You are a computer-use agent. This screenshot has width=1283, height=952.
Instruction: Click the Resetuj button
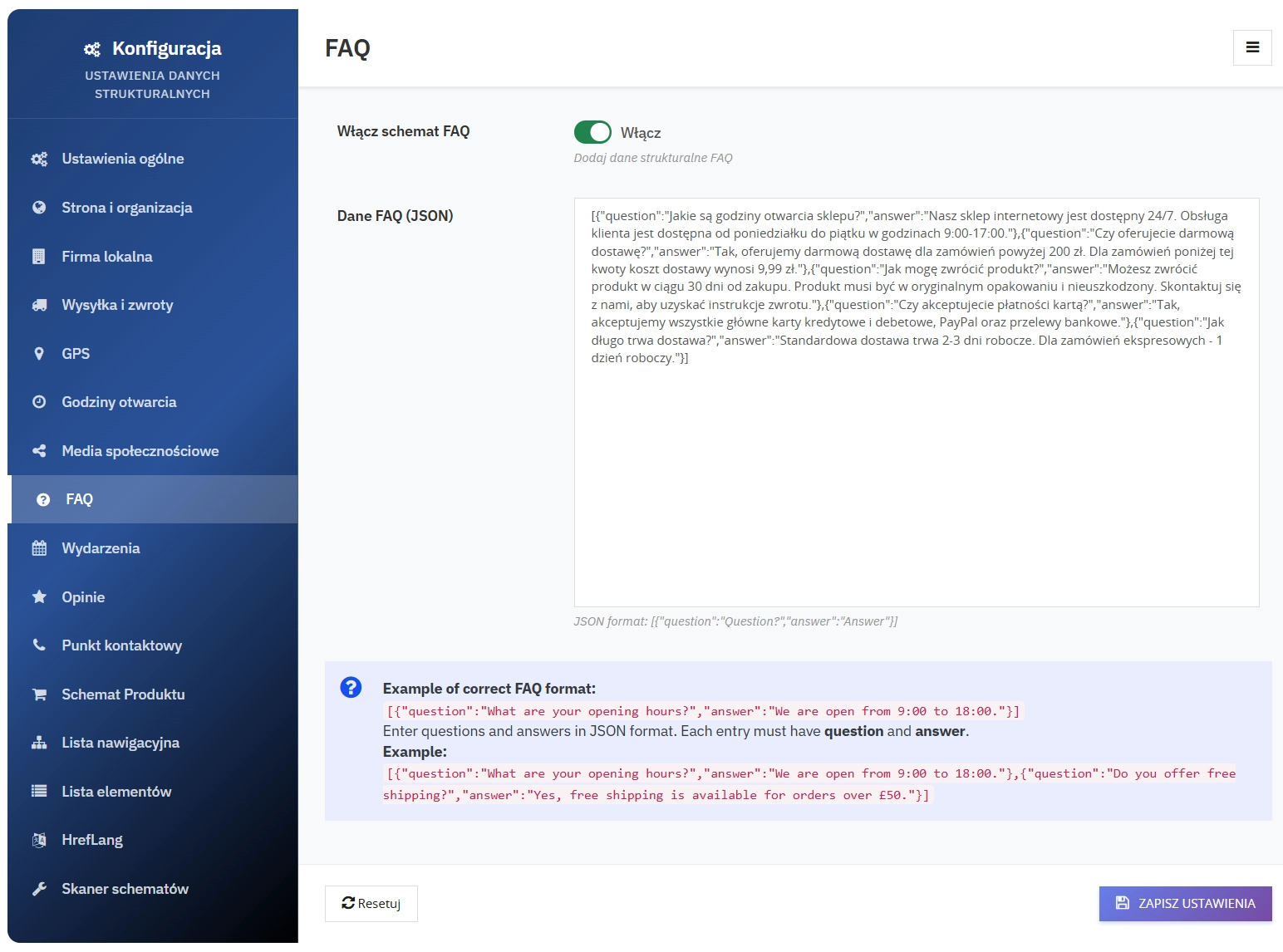[371, 904]
